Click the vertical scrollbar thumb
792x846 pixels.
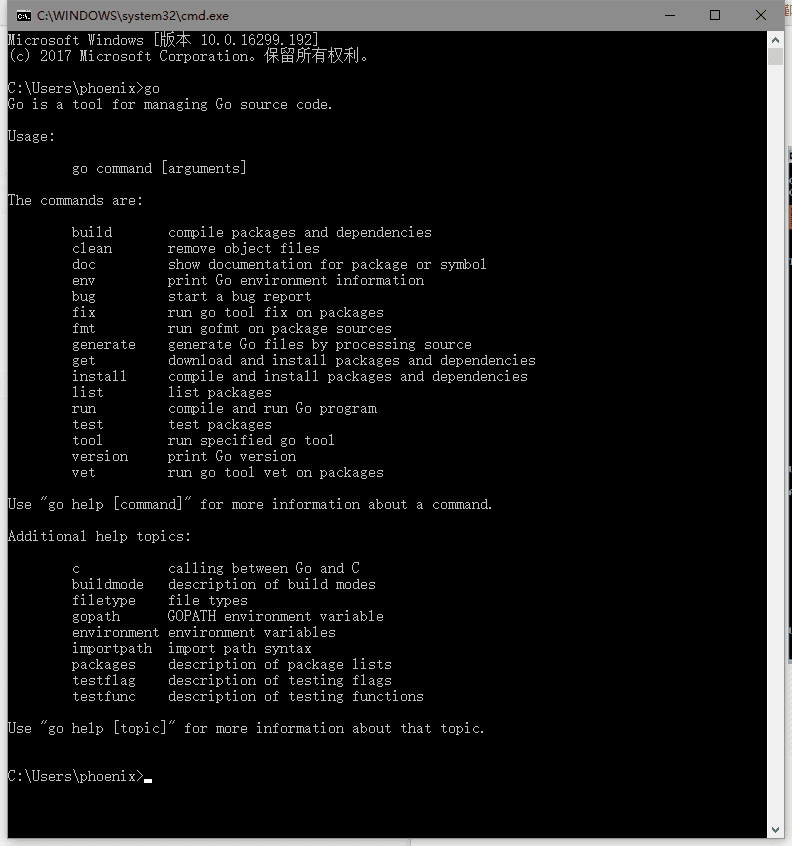pos(775,57)
